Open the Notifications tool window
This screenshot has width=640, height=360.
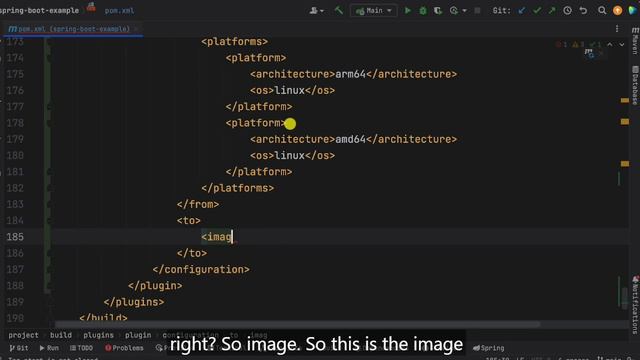tap(635, 305)
